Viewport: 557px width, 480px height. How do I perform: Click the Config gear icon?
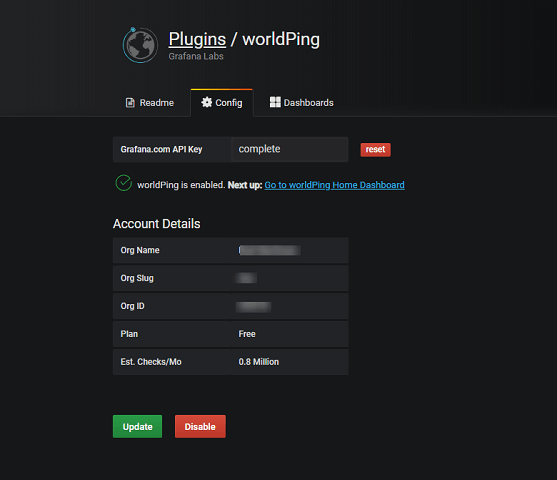tap(206, 102)
